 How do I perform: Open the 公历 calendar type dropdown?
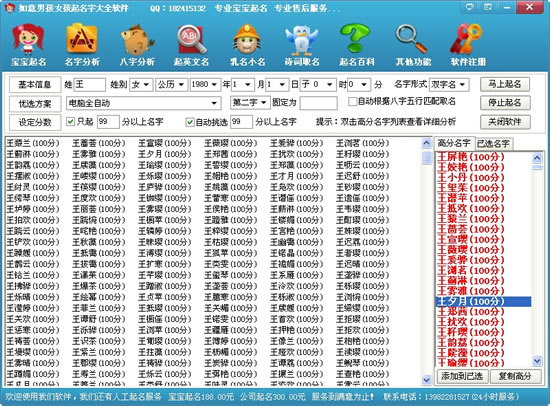171,85
